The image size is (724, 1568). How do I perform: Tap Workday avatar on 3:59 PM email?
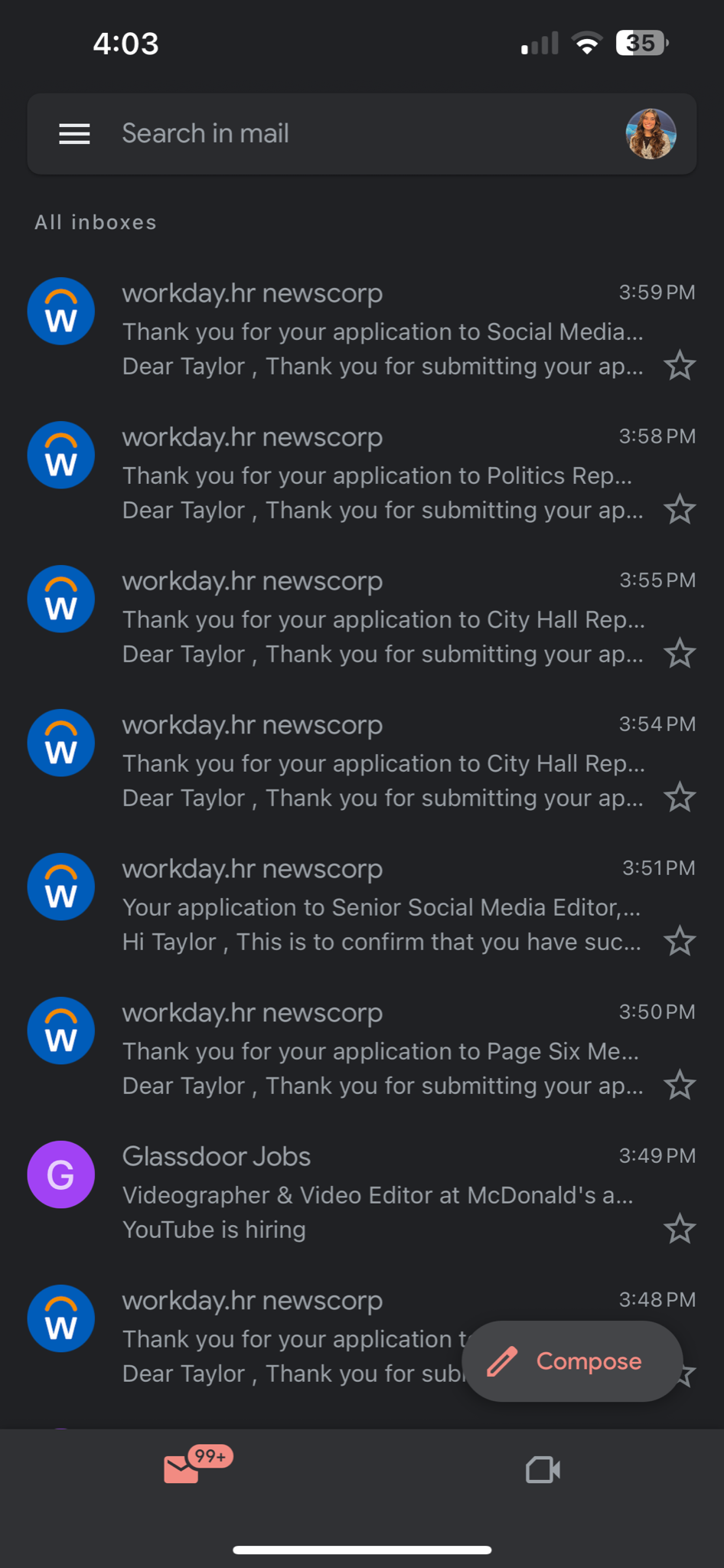[x=61, y=311]
